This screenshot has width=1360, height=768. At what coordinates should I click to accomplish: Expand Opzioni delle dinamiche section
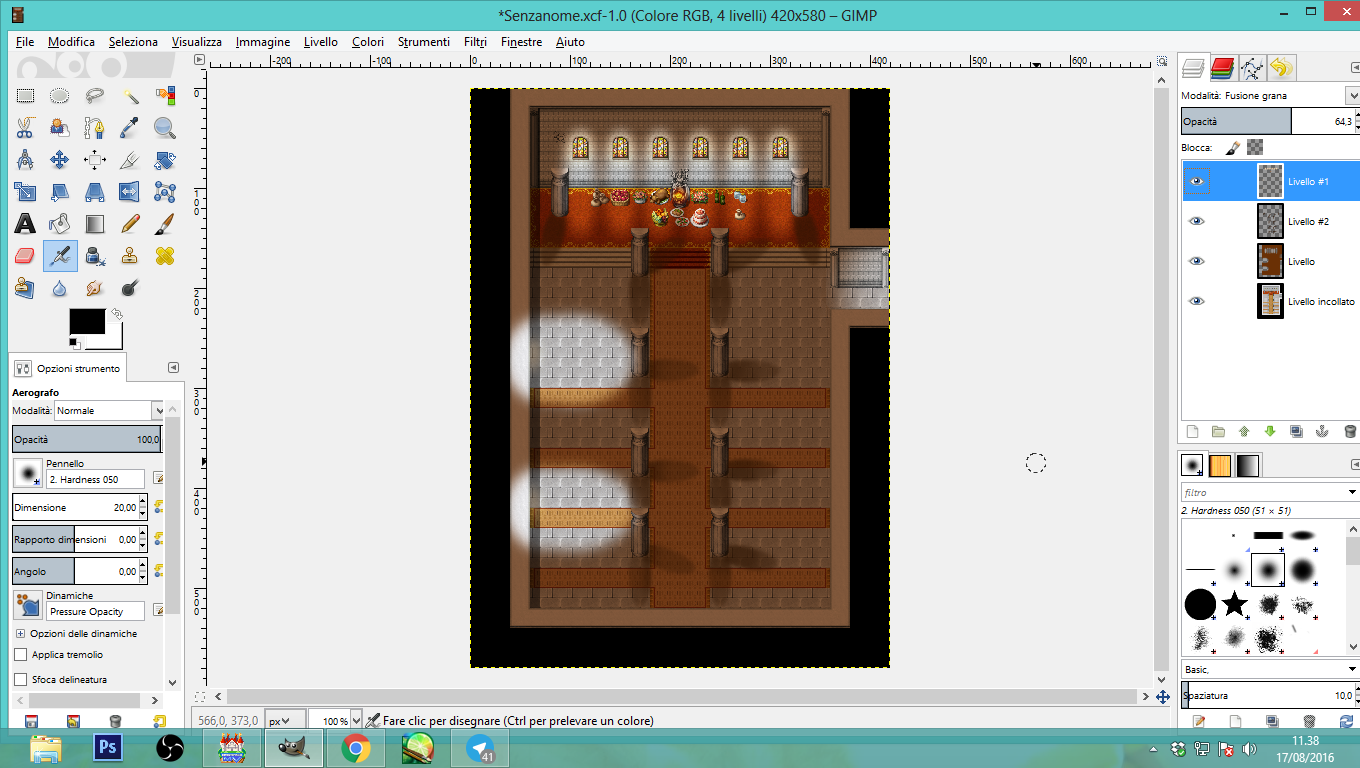click(x=20, y=634)
